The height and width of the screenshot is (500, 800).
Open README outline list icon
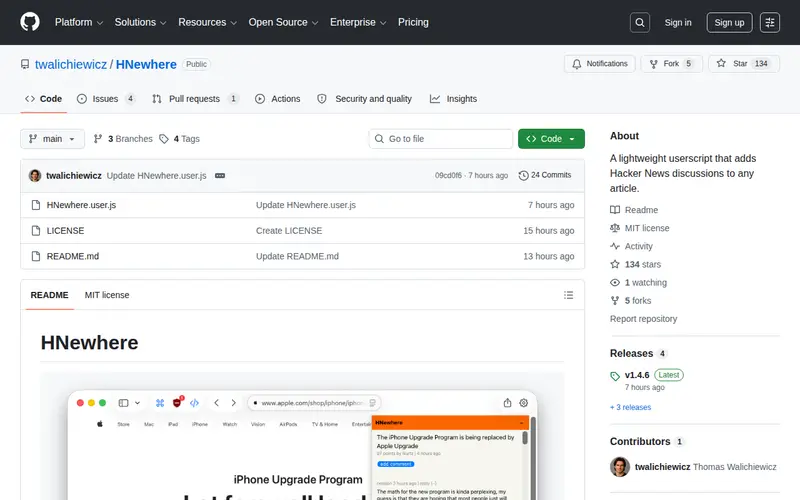[568, 295]
